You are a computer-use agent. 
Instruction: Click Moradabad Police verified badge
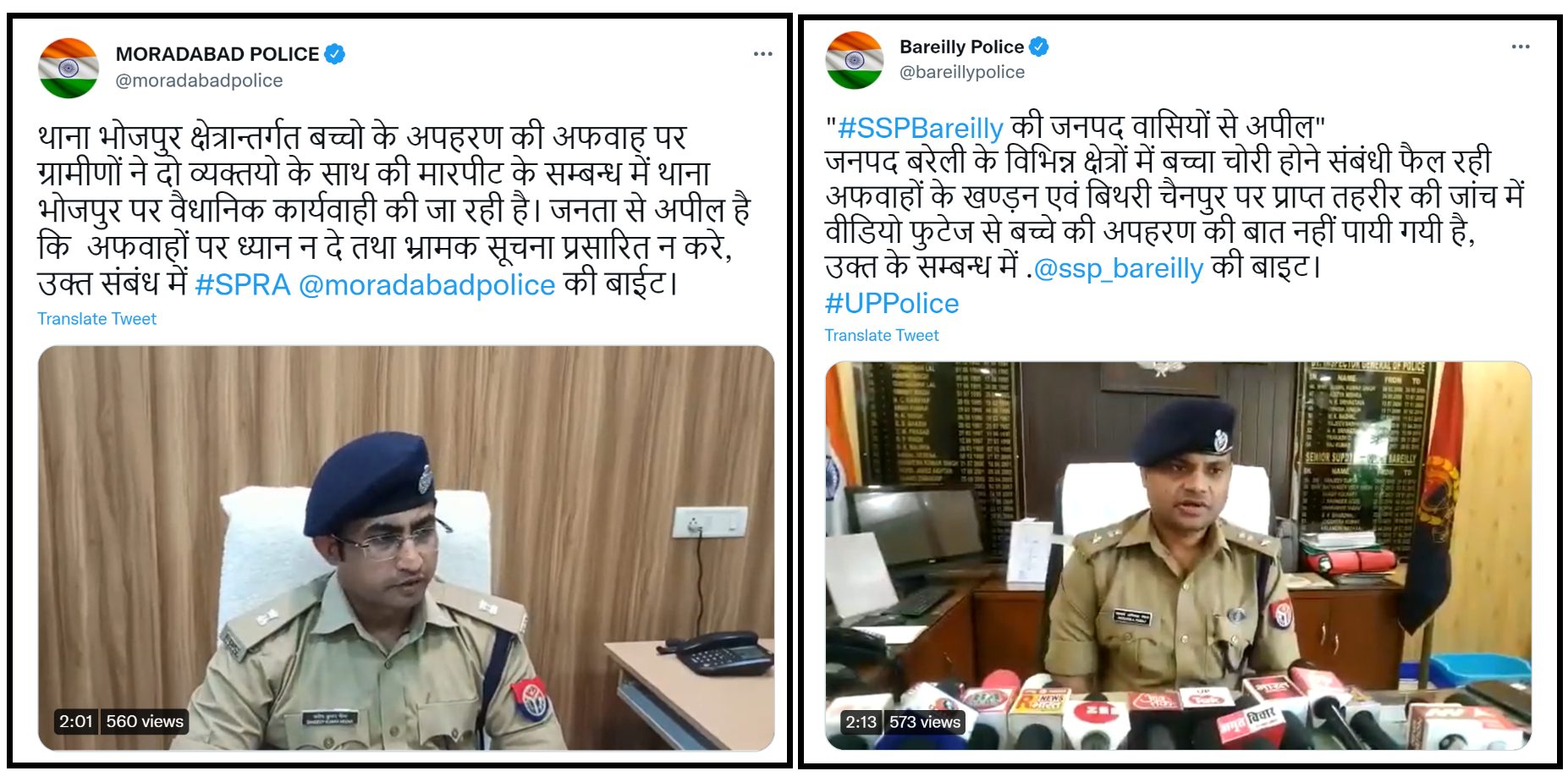coord(335,54)
